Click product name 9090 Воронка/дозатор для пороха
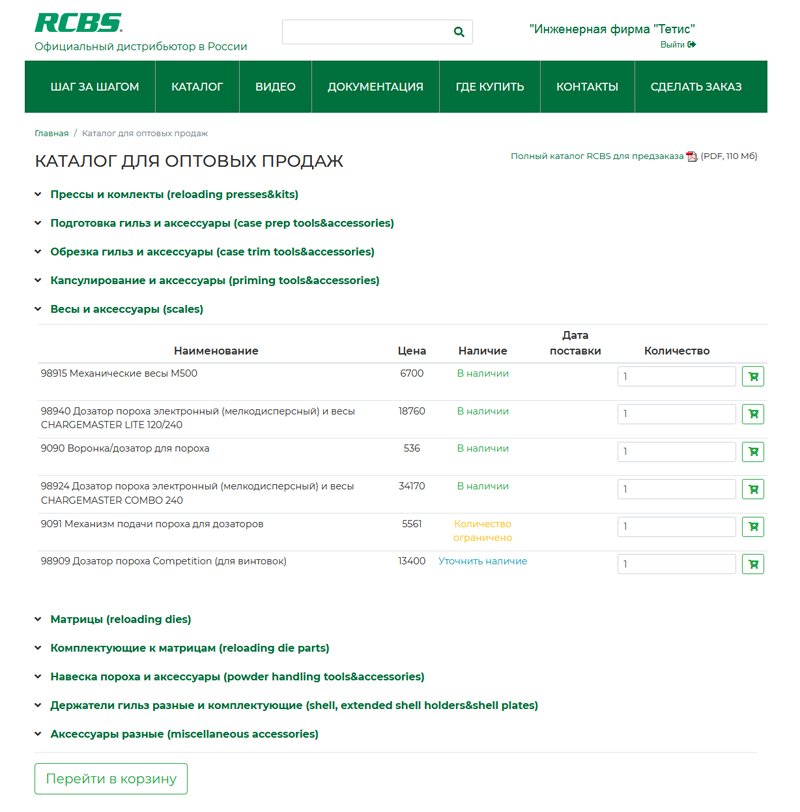The image size is (800, 812). (x=125, y=448)
